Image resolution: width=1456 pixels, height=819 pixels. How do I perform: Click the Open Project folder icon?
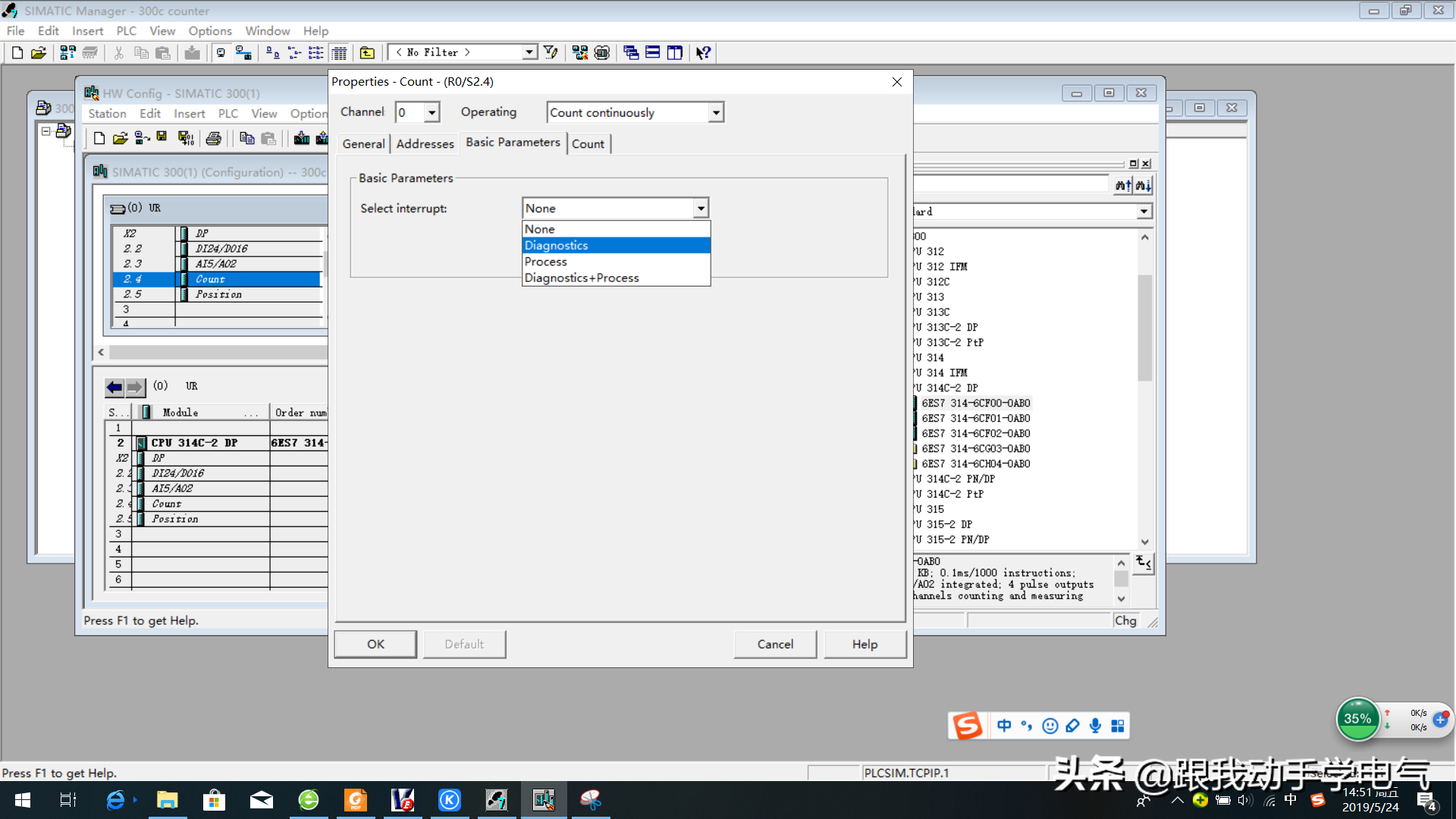(39, 52)
